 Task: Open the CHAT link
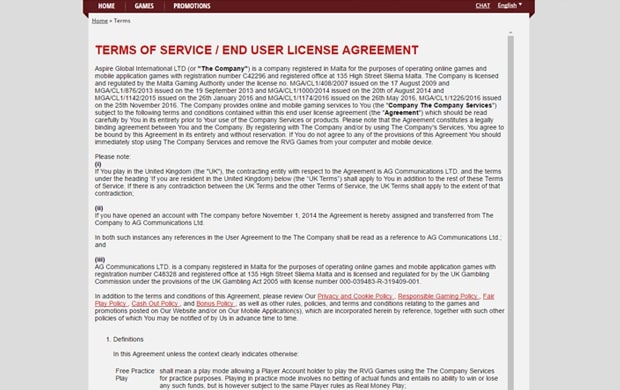pyautogui.click(x=482, y=6)
